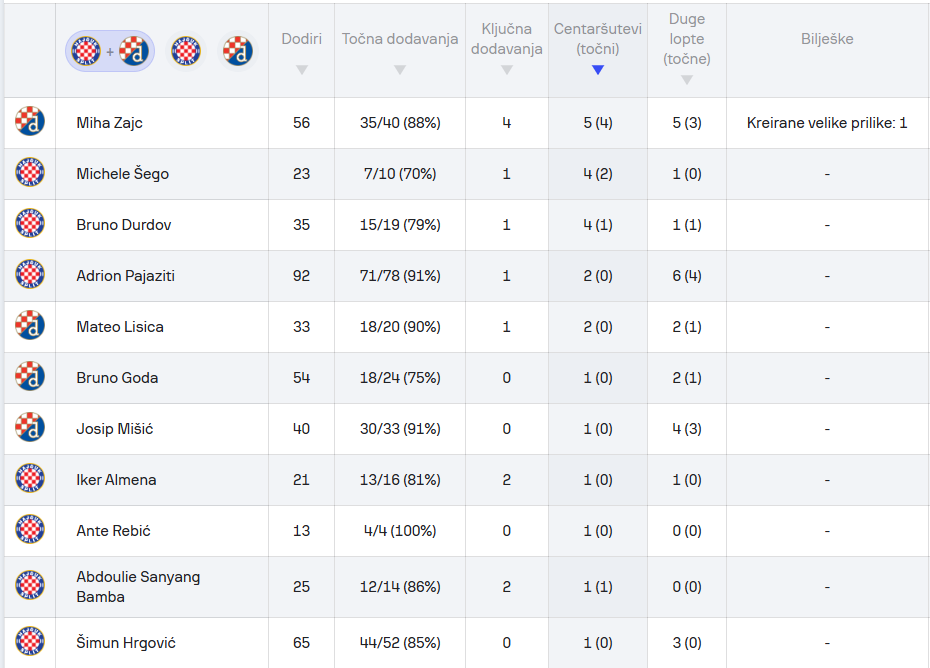This screenshot has height=668, width=930.
Task: Open Ante Rebić's player name link
Action: (113, 531)
